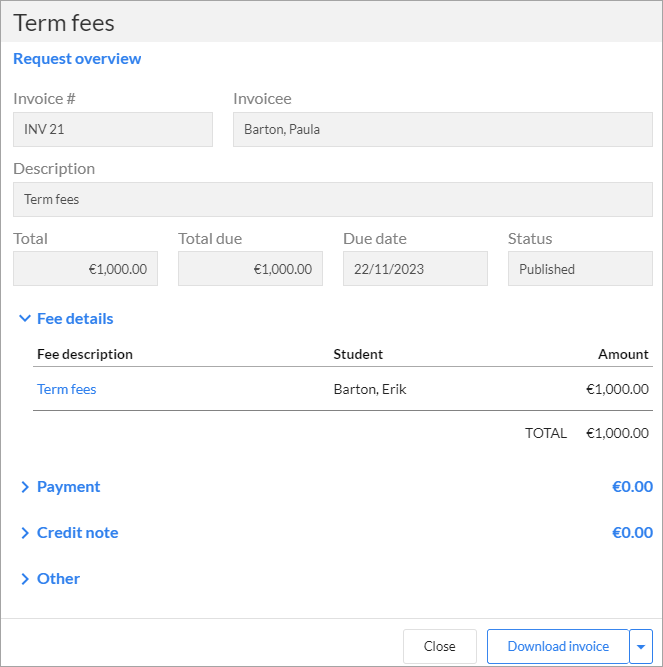Screen dimensions: 663x667
Task: Expand the Payment section chevron
Action: [x=25, y=487]
